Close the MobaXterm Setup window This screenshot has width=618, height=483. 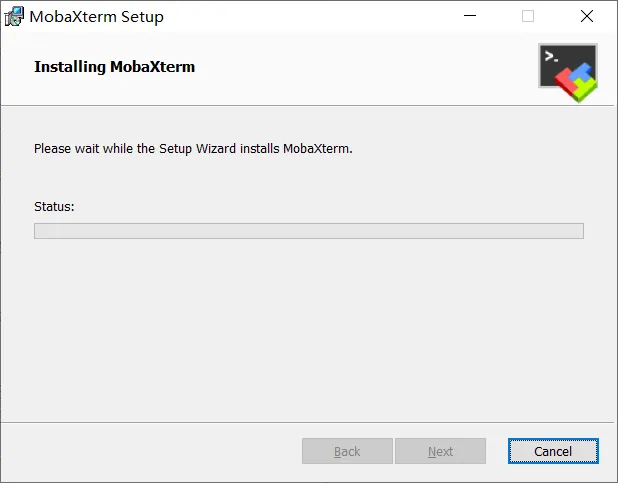coord(587,16)
